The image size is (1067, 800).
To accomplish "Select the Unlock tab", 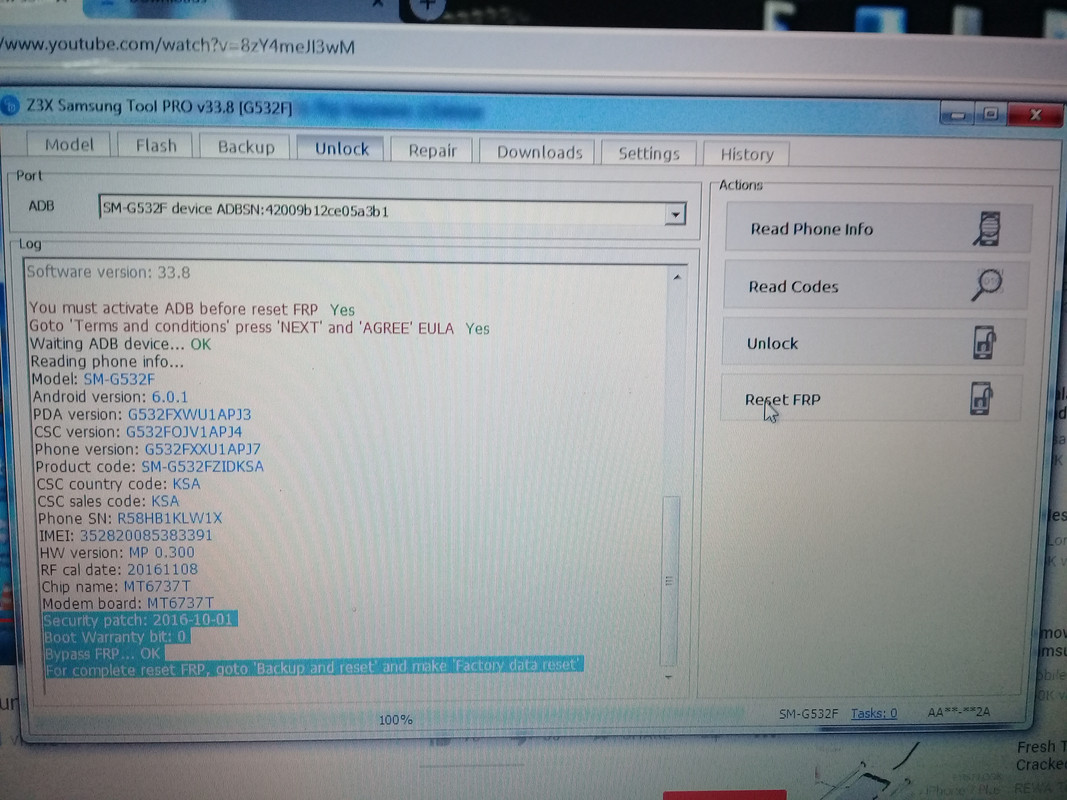I will pyautogui.click(x=342, y=149).
